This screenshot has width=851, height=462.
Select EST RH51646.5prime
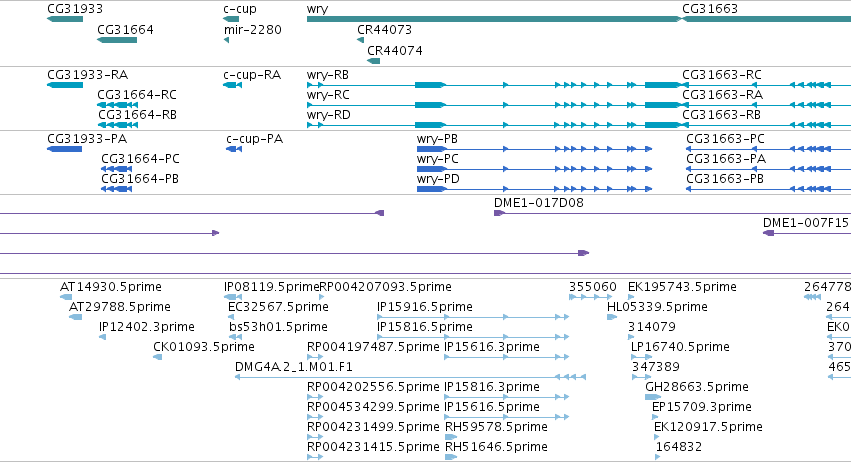[451, 458]
